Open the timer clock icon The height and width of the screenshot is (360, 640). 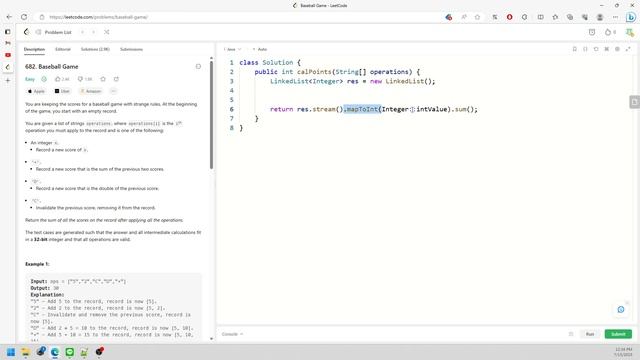tap(592, 32)
